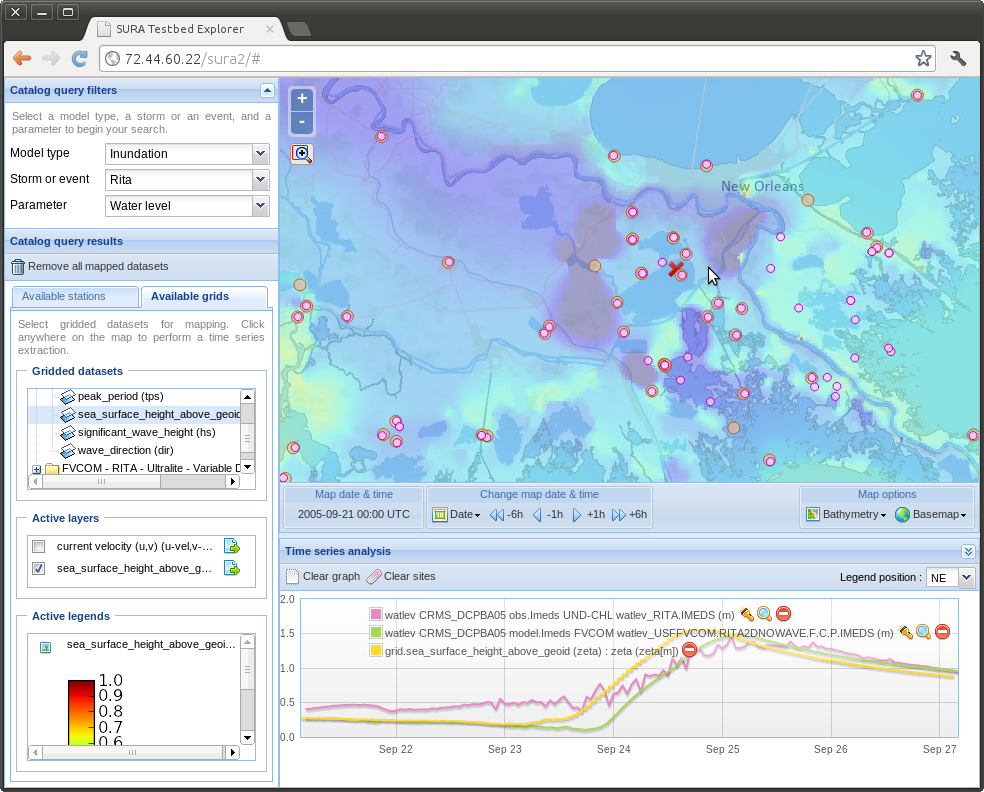The height and width of the screenshot is (792, 984).
Task: Click the New Orleans label on map
Action: pyautogui.click(x=762, y=186)
